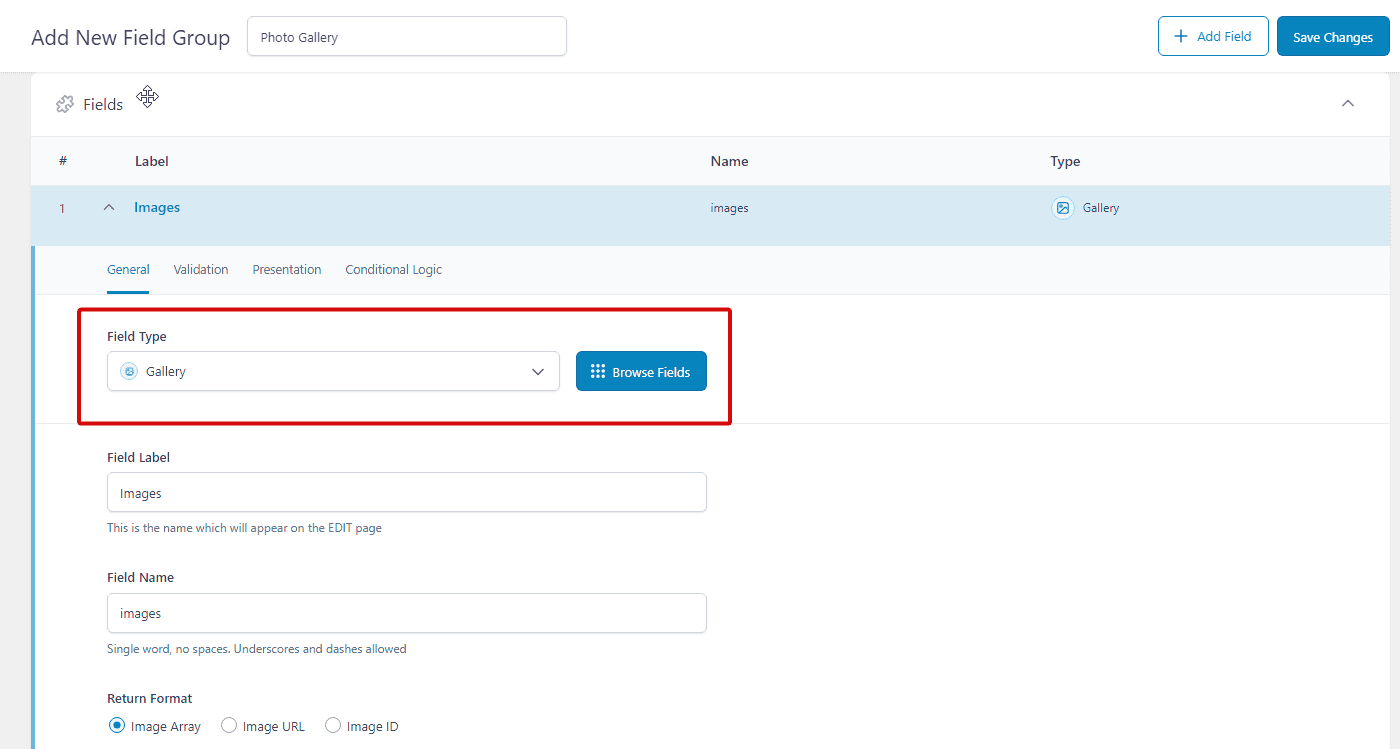The image size is (1400, 749).
Task: Collapse the Images field row
Action: (x=109, y=208)
